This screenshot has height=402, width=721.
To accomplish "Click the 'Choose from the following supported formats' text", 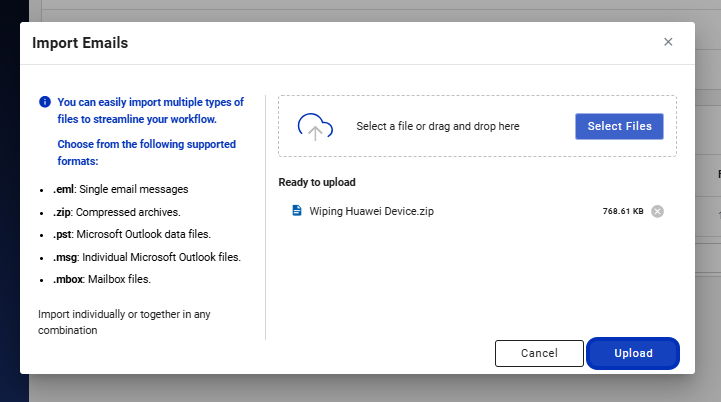I will [x=147, y=153].
